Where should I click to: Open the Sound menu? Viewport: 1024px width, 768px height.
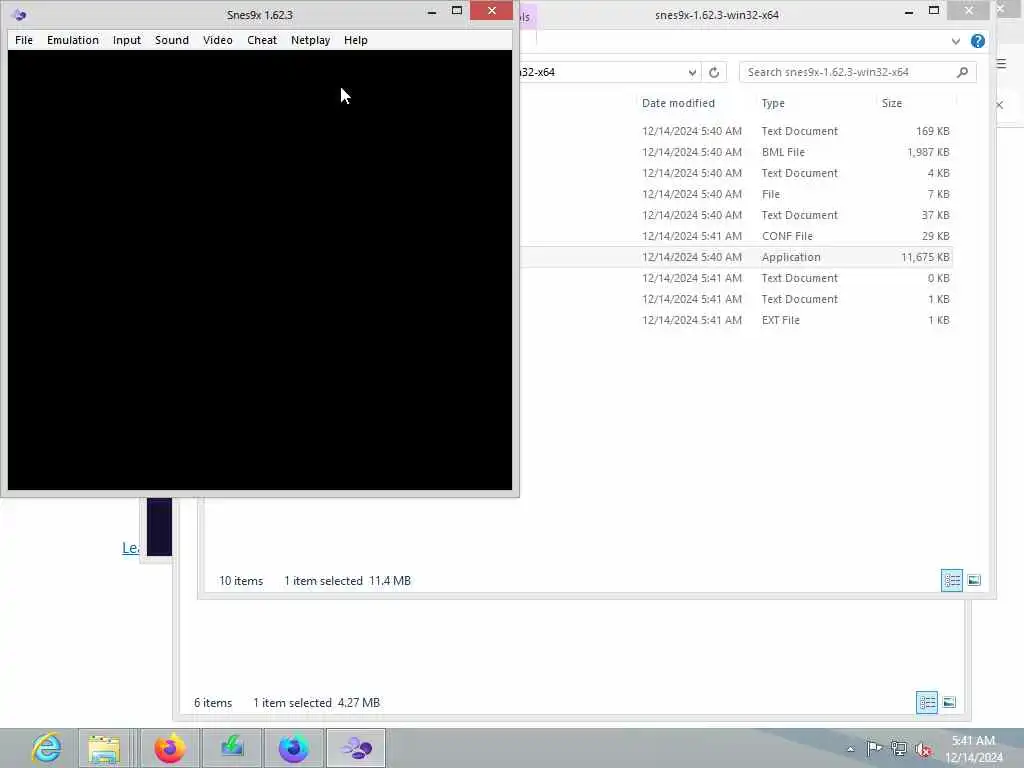point(172,40)
